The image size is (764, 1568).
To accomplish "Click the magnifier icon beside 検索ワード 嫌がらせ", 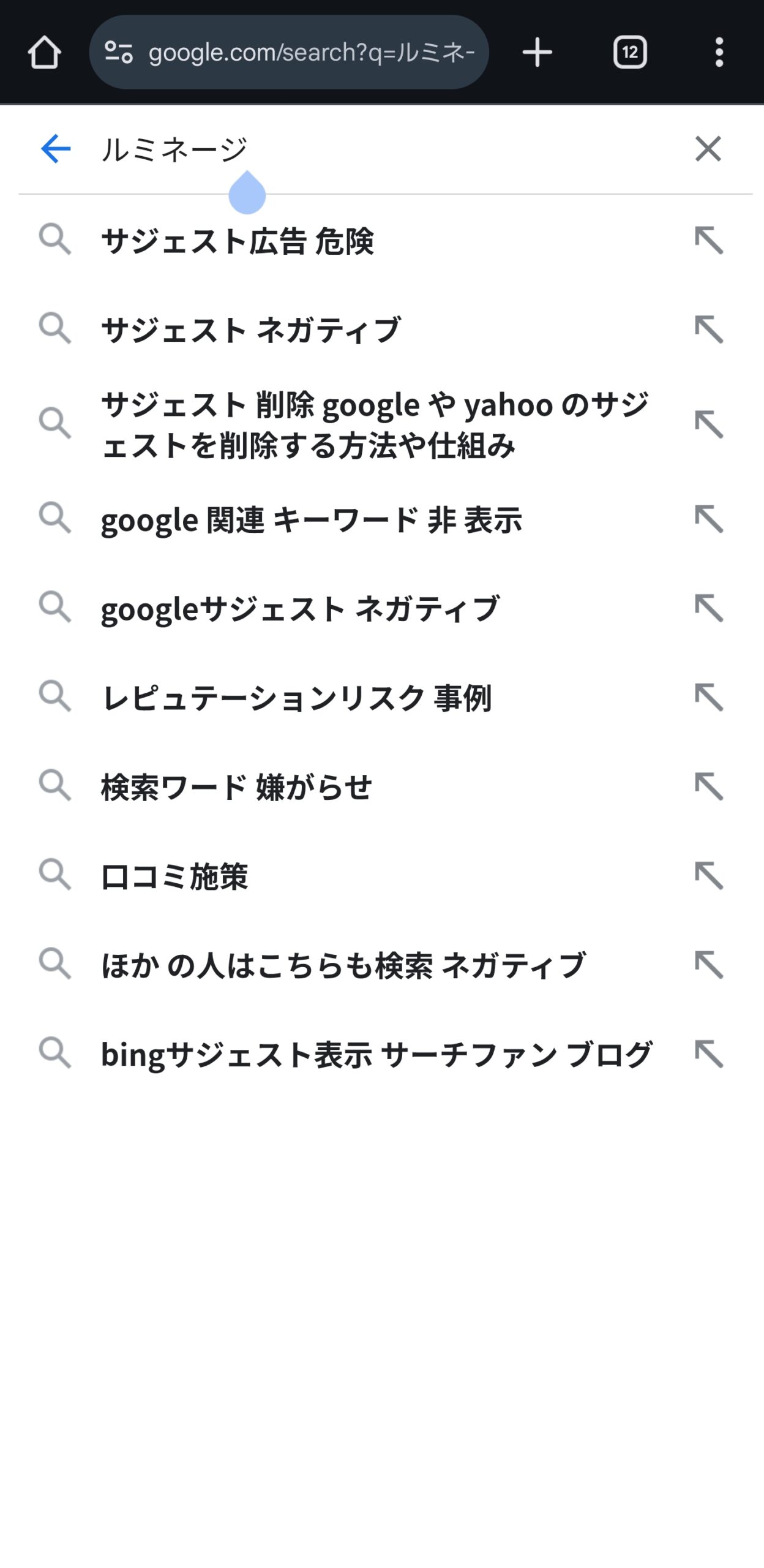I will 55,786.
